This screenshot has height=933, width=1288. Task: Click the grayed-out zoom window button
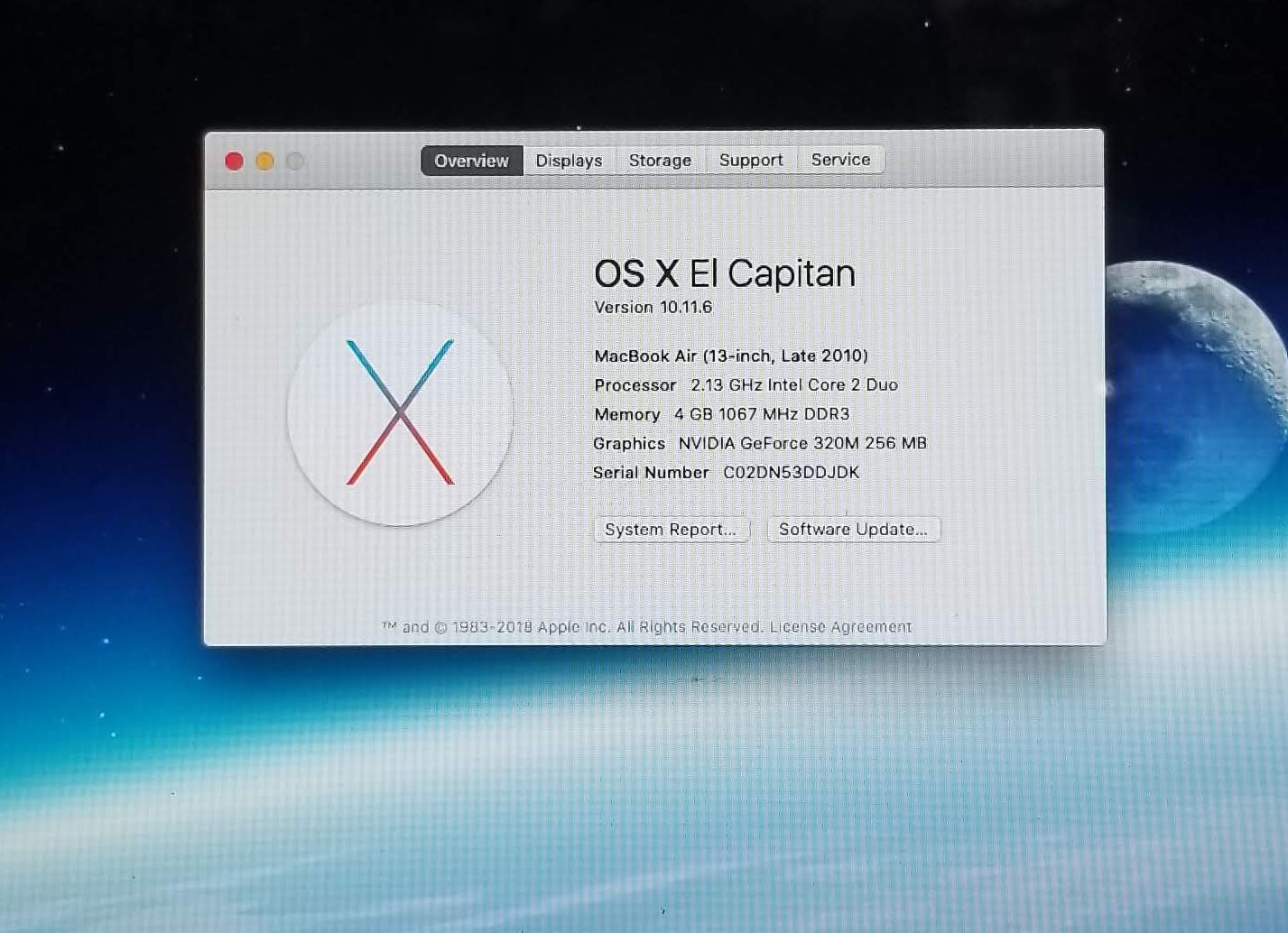tap(295, 161)
